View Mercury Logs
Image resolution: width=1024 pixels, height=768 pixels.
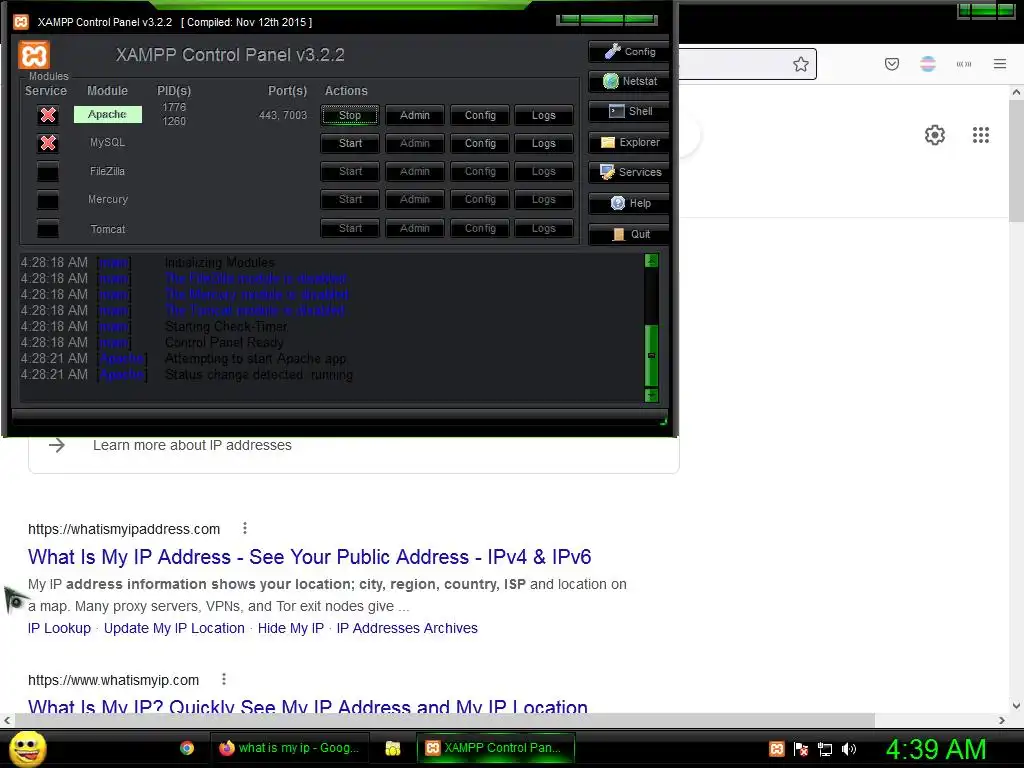(543, 199)
